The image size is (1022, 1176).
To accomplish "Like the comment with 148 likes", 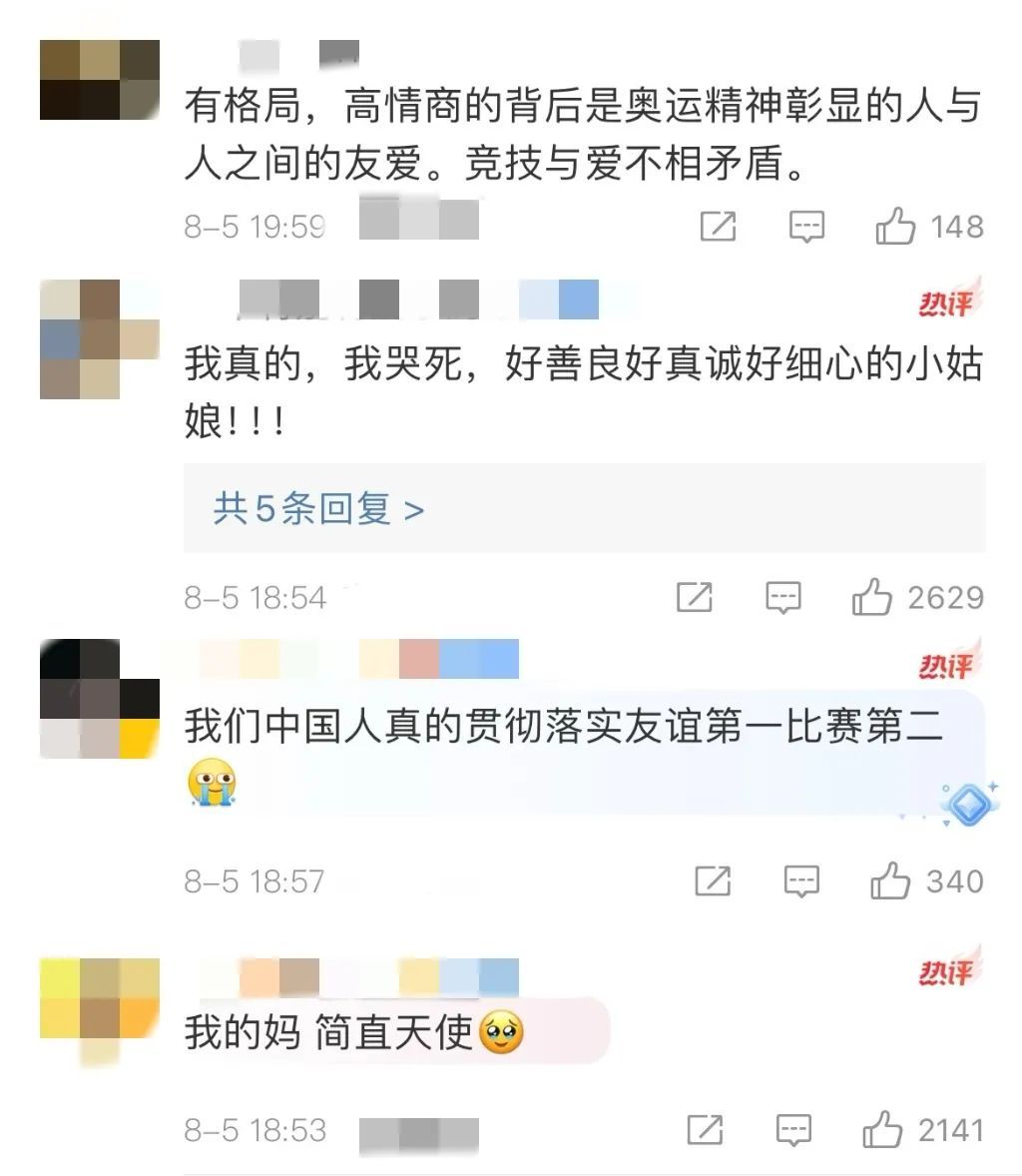I will tap(895, 227).
